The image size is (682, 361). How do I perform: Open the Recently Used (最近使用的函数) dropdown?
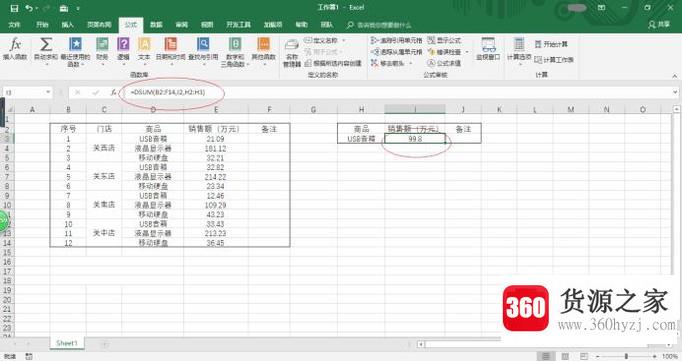pyautogui.click(x=75, y=52)
